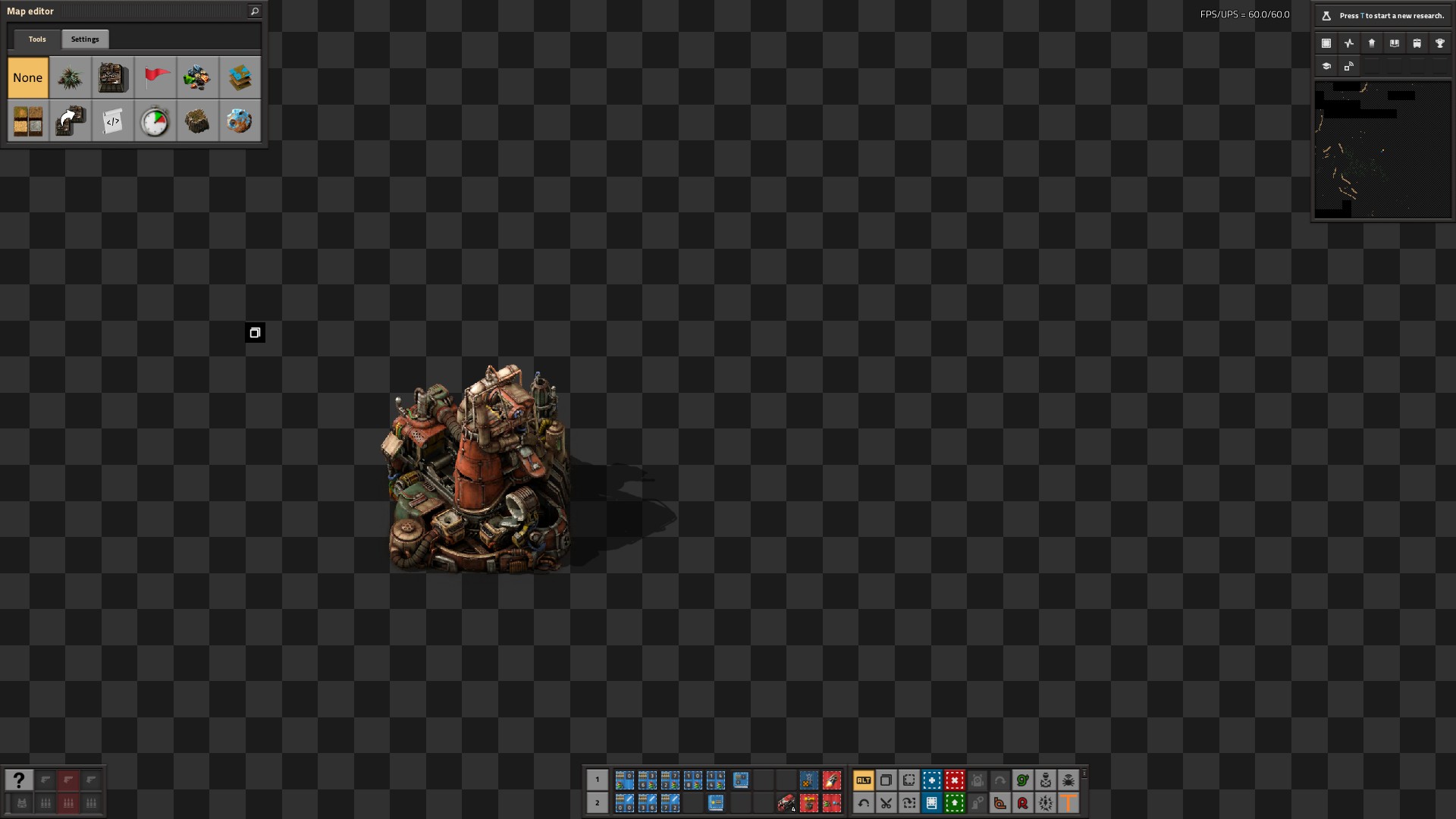Select the layered surfaces tool
The width and height of the screenshot is (1456, 819).
click(240, 77)
